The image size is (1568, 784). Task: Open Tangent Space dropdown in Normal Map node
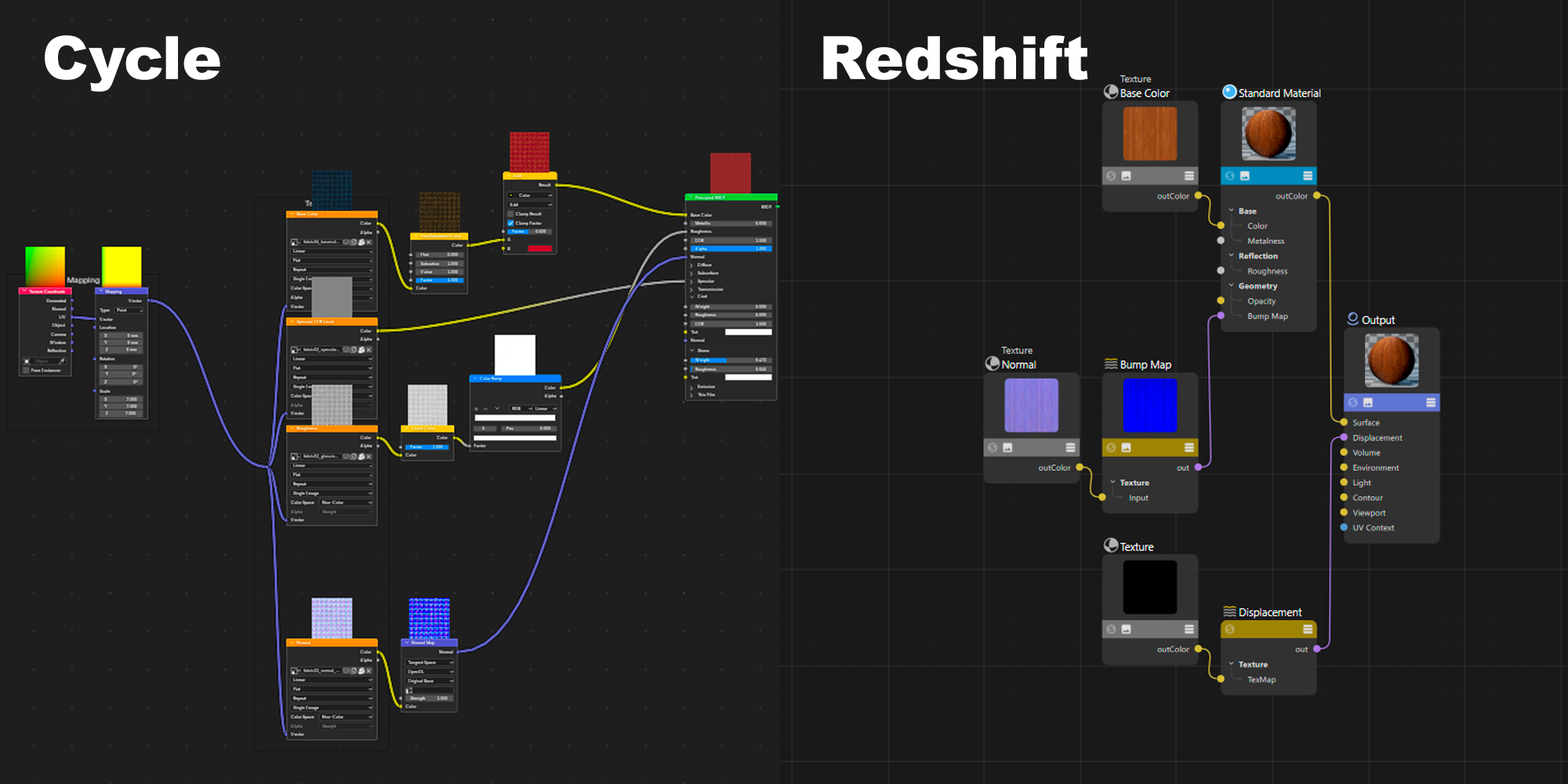click(x=430, y=662)
